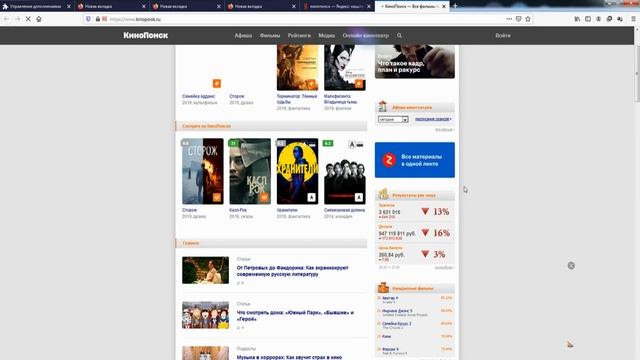Image resolution: width=640 pixels, height=360 pixels.
Task: Stop page loading with the X button
Action: point(28,19)
